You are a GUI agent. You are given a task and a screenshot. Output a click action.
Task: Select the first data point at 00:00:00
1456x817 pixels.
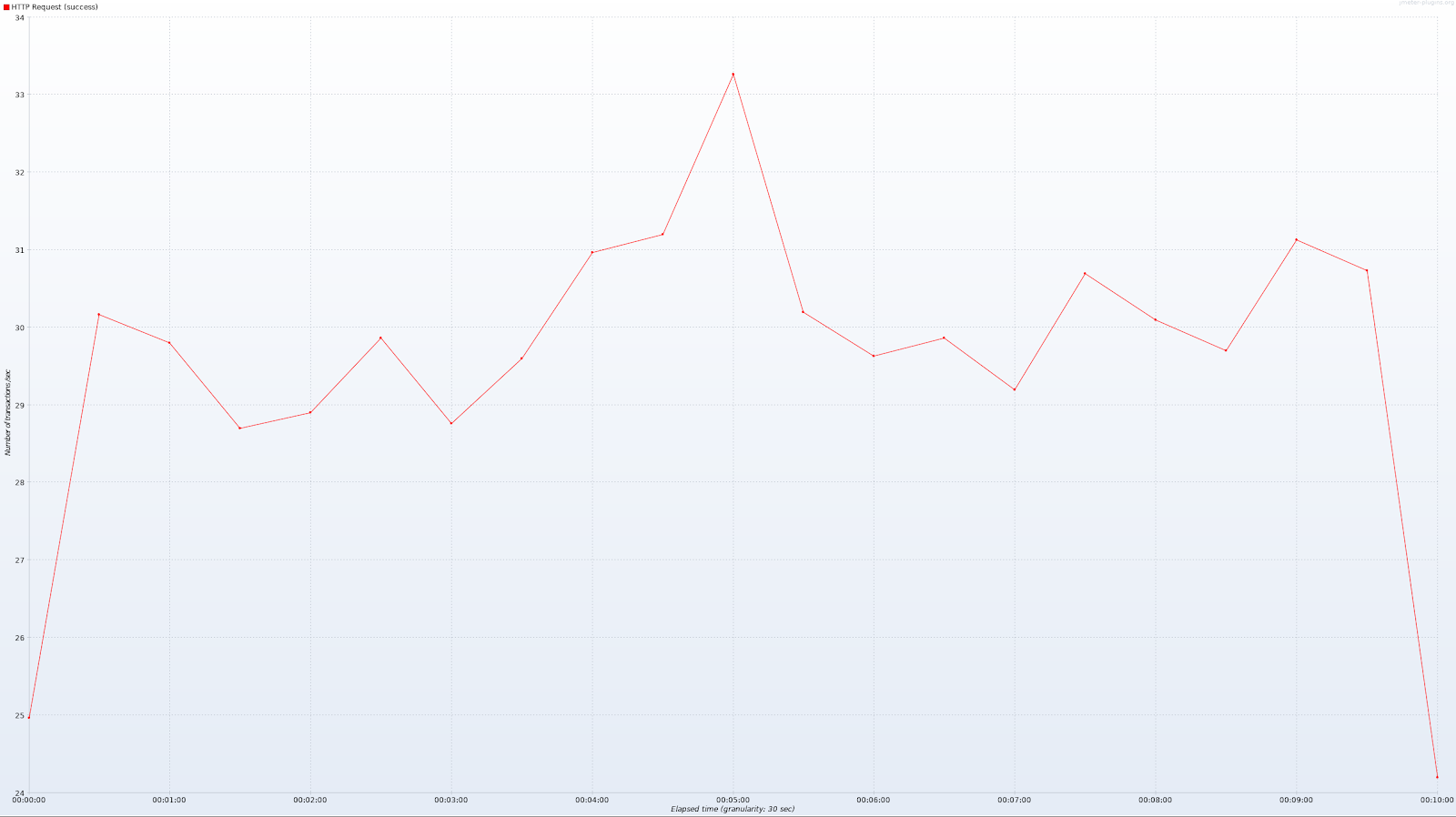[29, 717]
